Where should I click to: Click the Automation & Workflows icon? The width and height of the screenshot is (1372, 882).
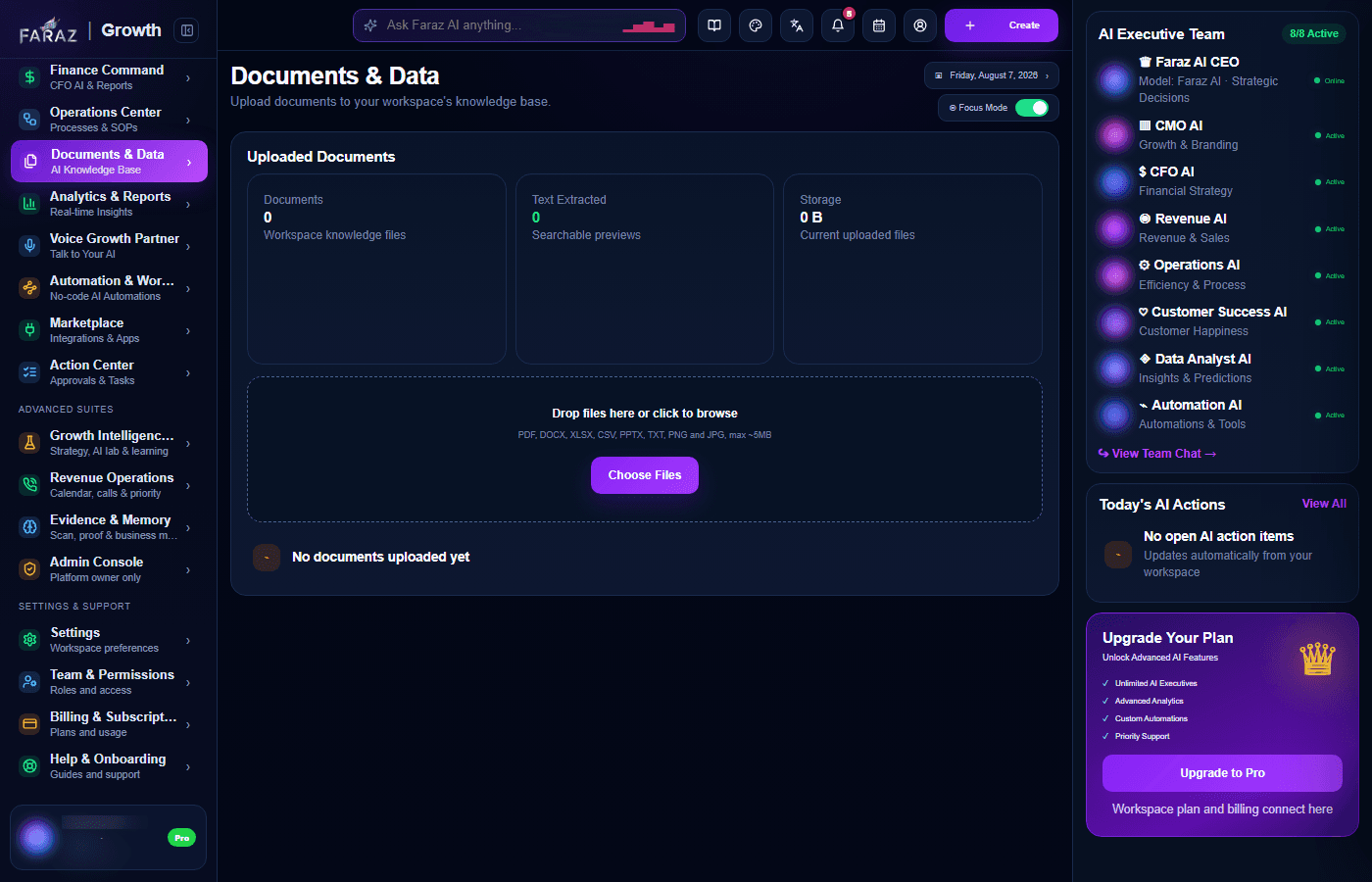click(29, 288)
